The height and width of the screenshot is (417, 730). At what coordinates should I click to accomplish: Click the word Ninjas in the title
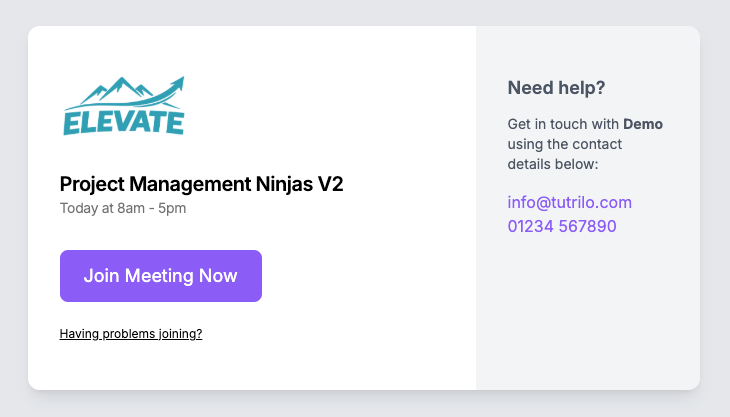click(280, 184)
